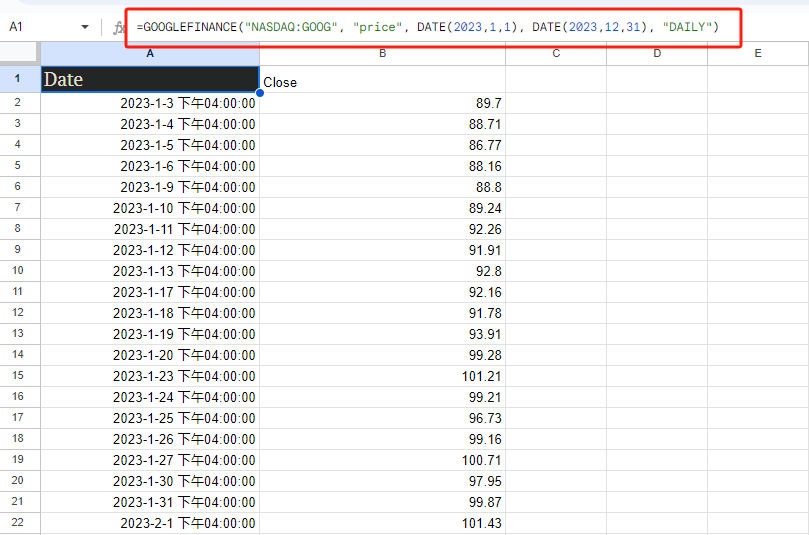Select column D header

pyautogui.click(x=657, y=53)
